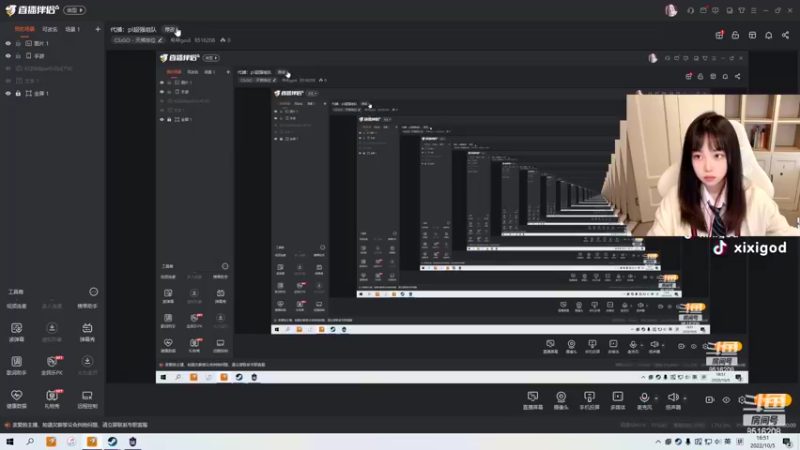Open the hamburger menu in the title bar
The height and width of the screenshot is (450, 800).
[754, 10]
